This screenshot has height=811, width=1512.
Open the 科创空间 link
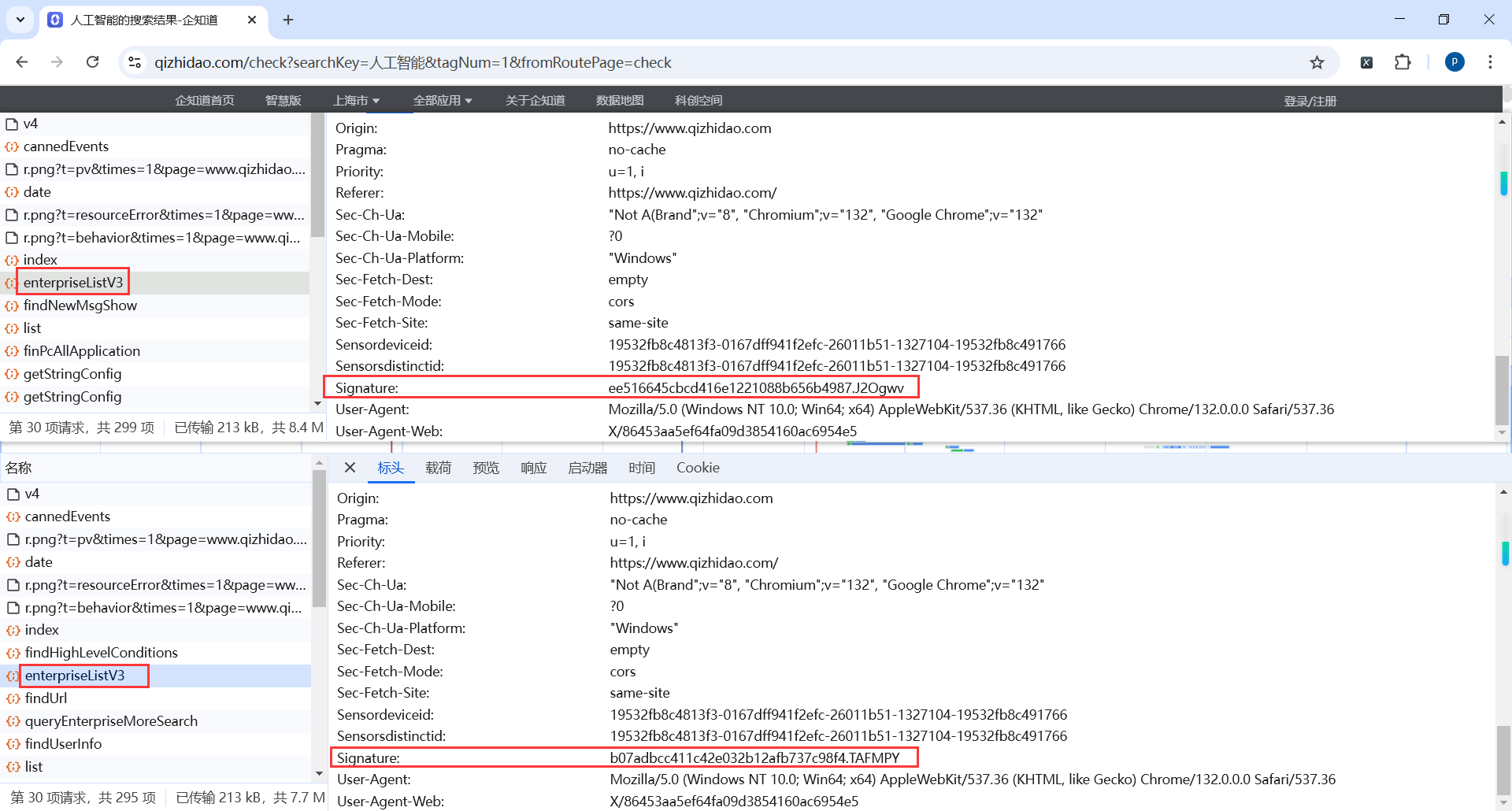coord(699,101)
